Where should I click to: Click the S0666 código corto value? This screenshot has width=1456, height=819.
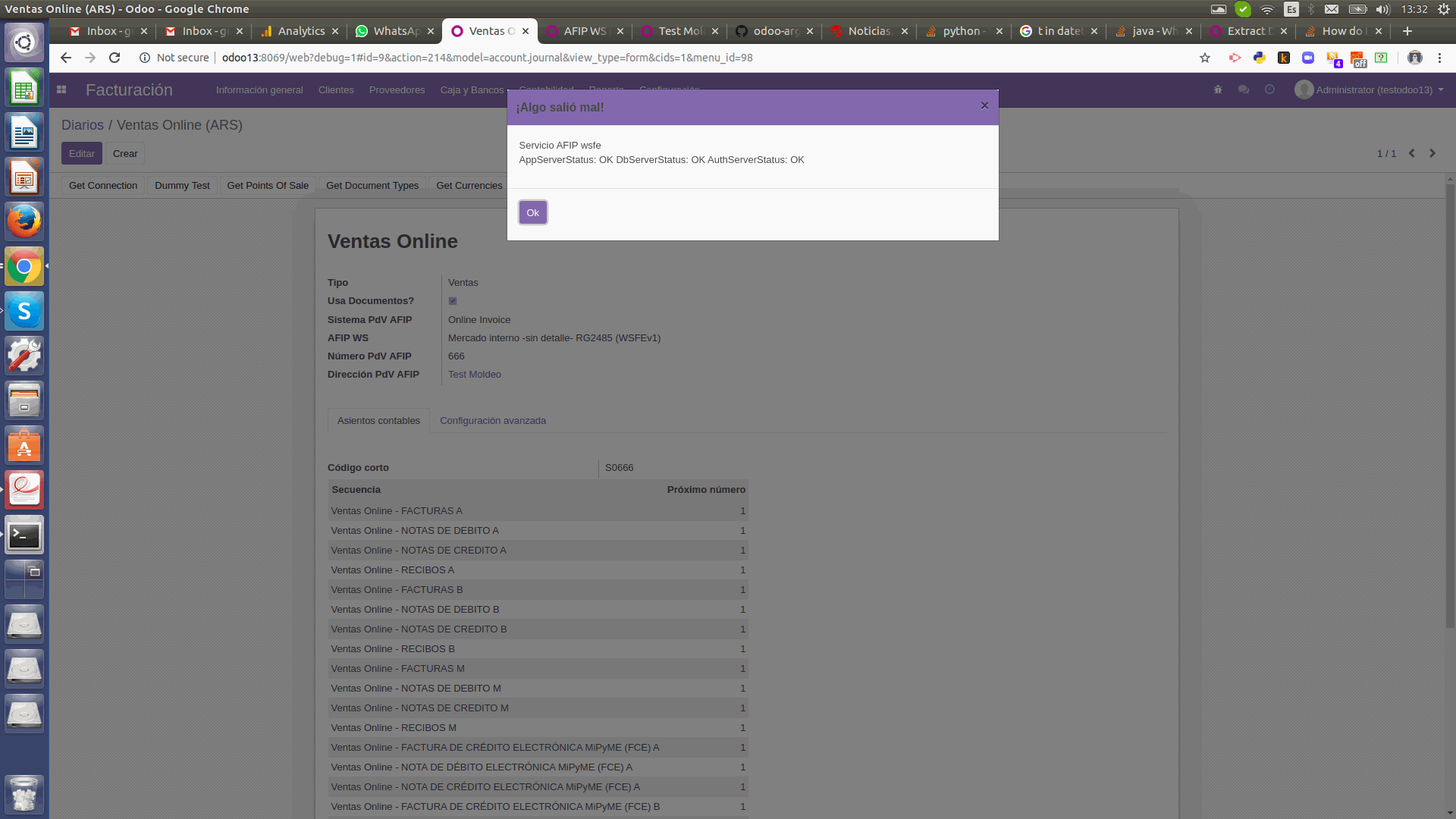point(619,467)
